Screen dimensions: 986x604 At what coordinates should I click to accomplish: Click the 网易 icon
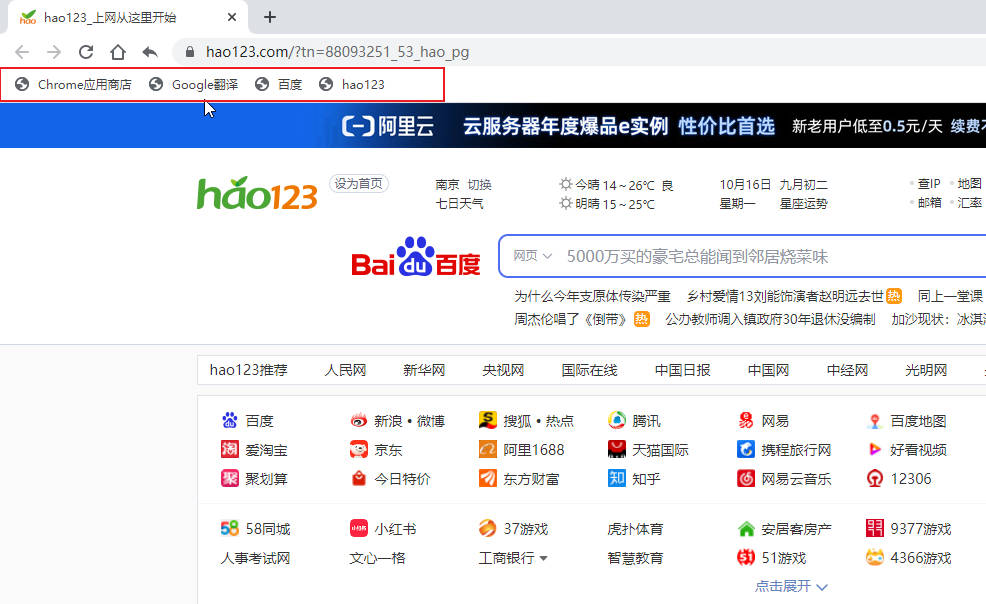tap(746, 420)
